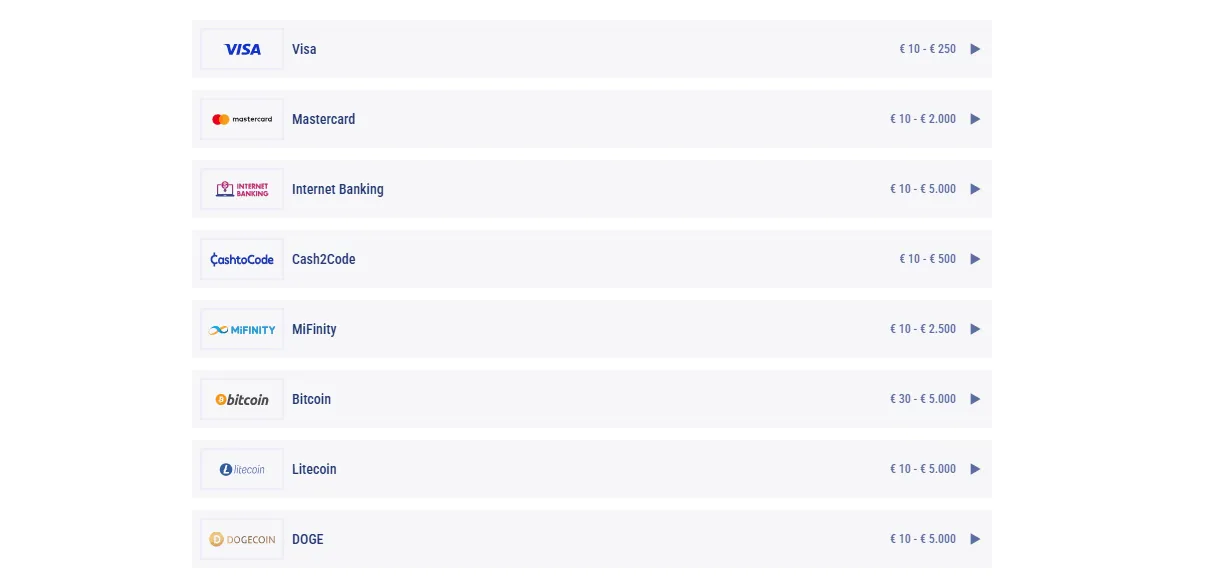1222x580 pixels.
Task: Choose the CashtoCode logo icon
Action: (x=242, y=259)
